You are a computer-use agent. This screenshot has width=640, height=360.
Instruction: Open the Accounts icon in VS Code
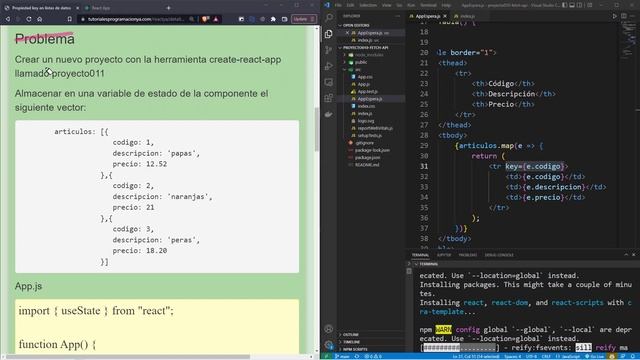coord(329,329)
